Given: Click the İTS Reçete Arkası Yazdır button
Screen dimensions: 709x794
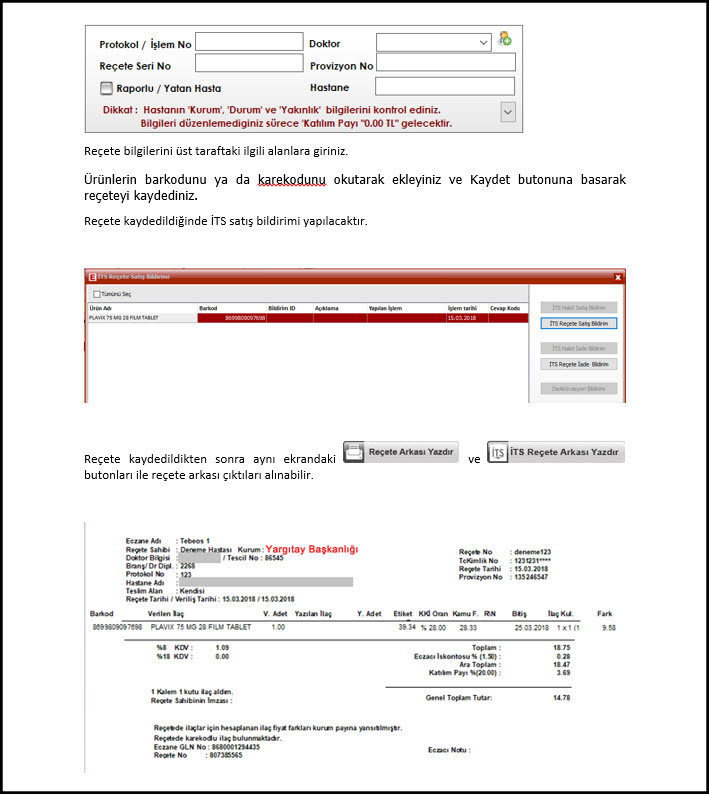Looking at the screenshot, I should pos(556,452).
